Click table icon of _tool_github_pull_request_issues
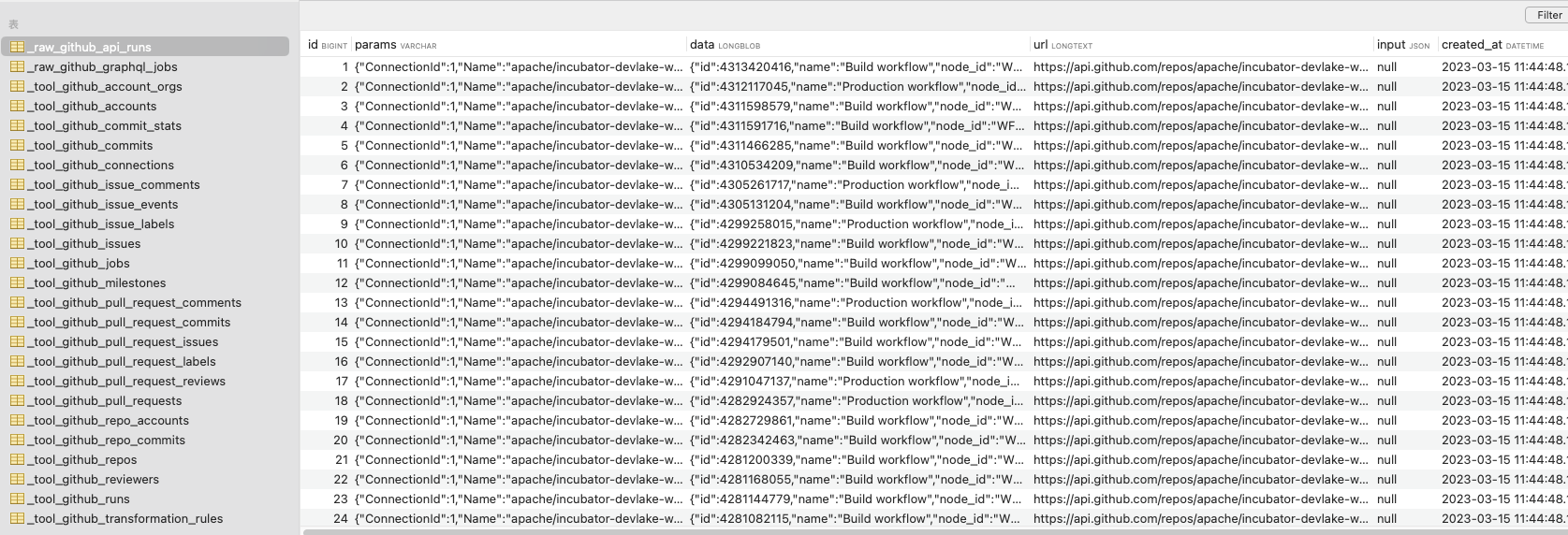Image resolution: width=1568 pixels, height=535 pixels. pos(17,341)
